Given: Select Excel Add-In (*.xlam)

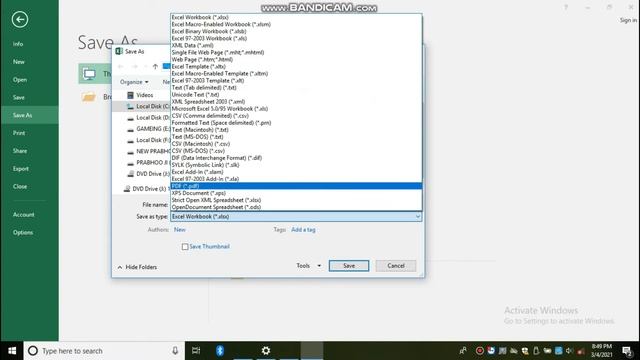Looking at the screenshot, I should tap(296, 172).
